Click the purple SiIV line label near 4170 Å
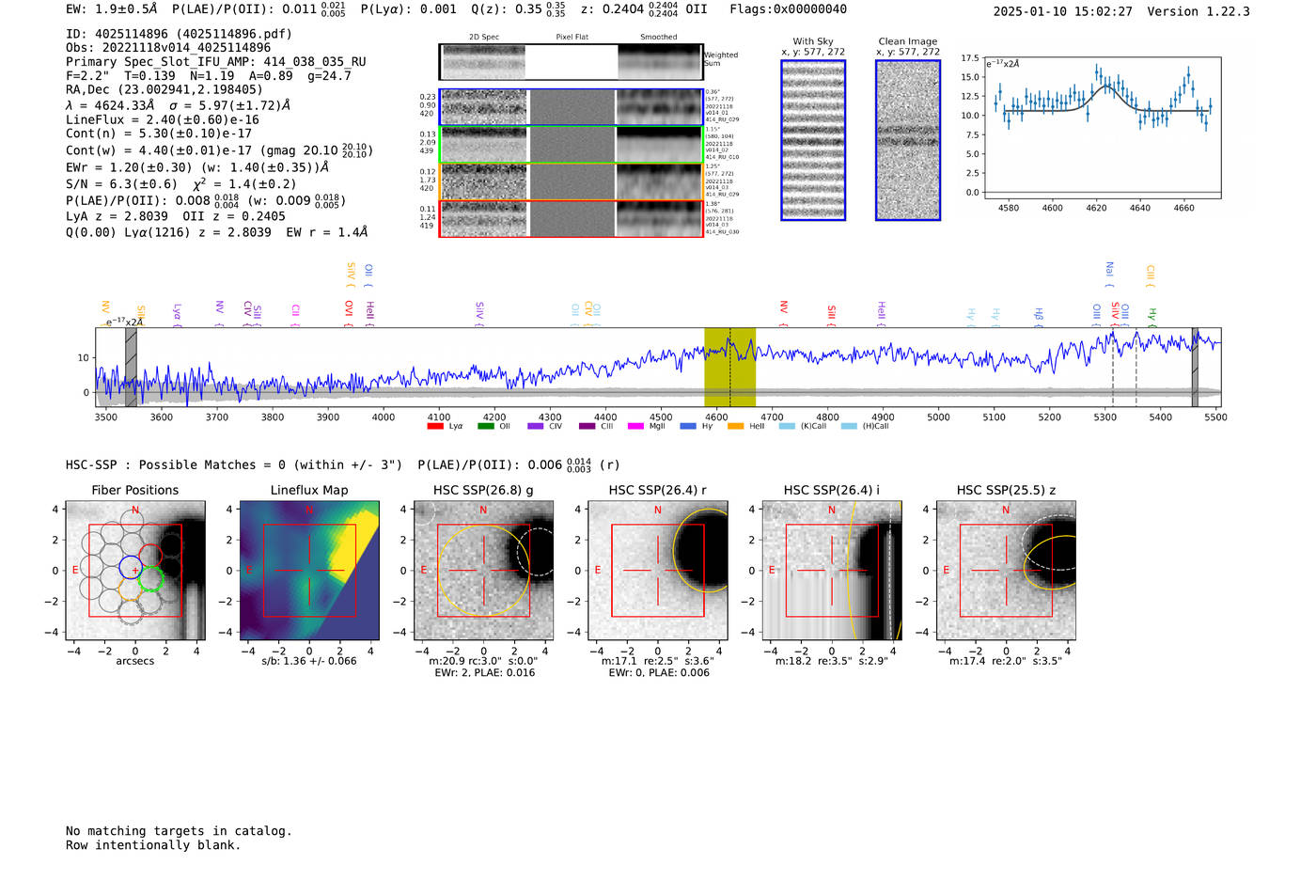This screenshot has width=1316, height=896. (479, 313)
